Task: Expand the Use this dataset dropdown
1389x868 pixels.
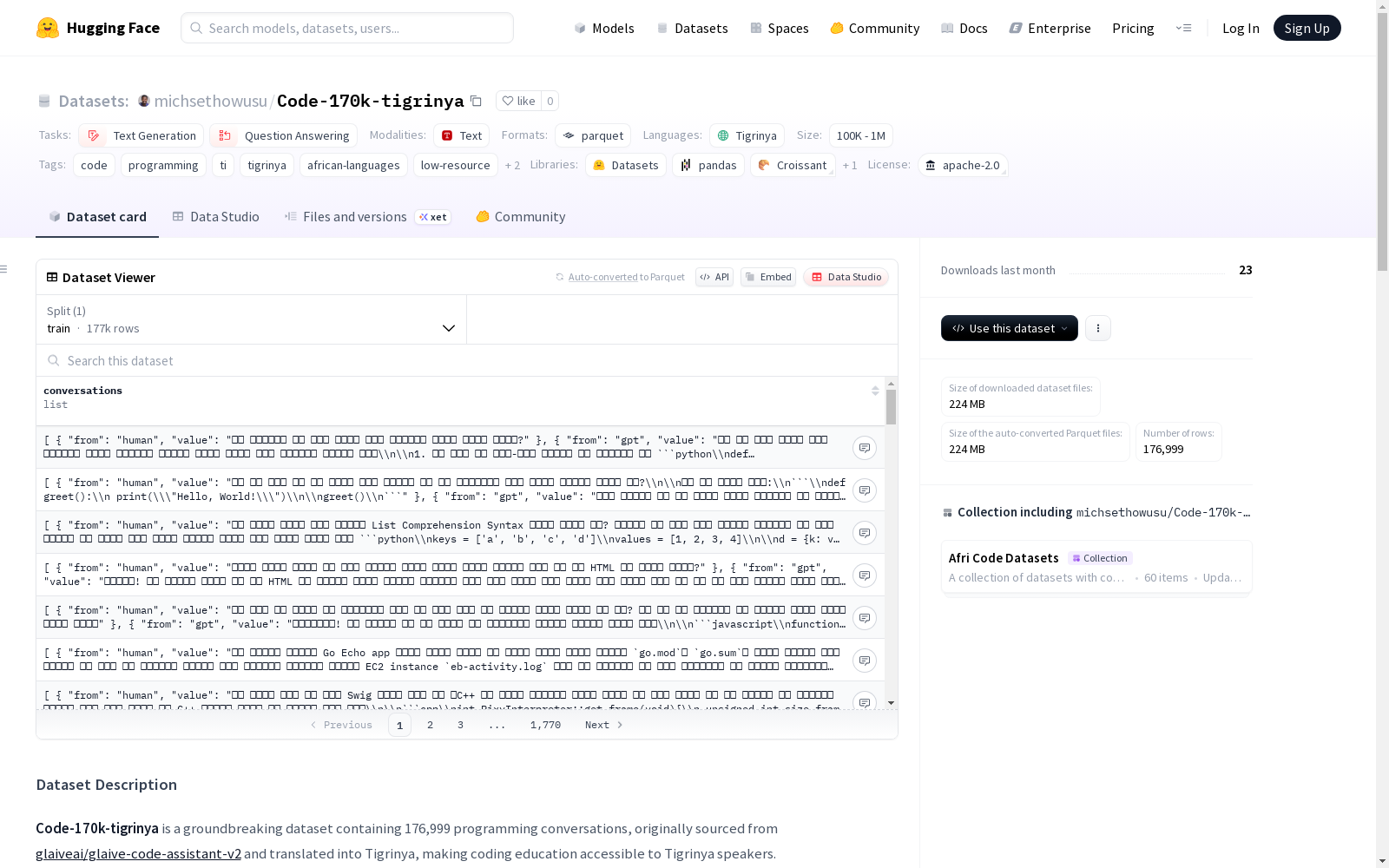Action: click(x=1010, y=328)
